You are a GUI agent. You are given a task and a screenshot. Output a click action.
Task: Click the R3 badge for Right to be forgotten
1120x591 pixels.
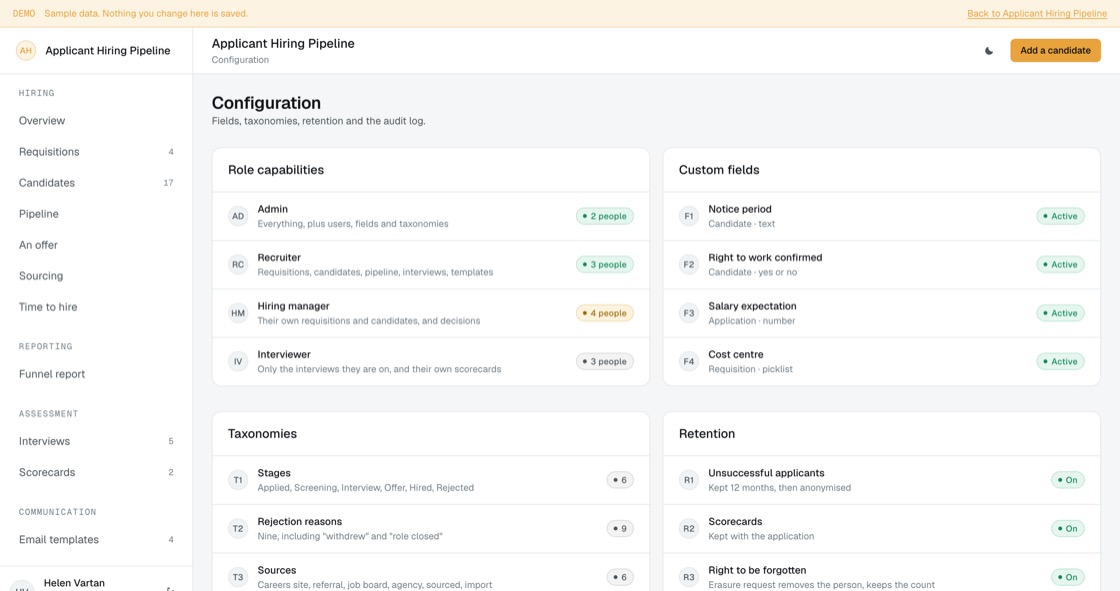689,577
